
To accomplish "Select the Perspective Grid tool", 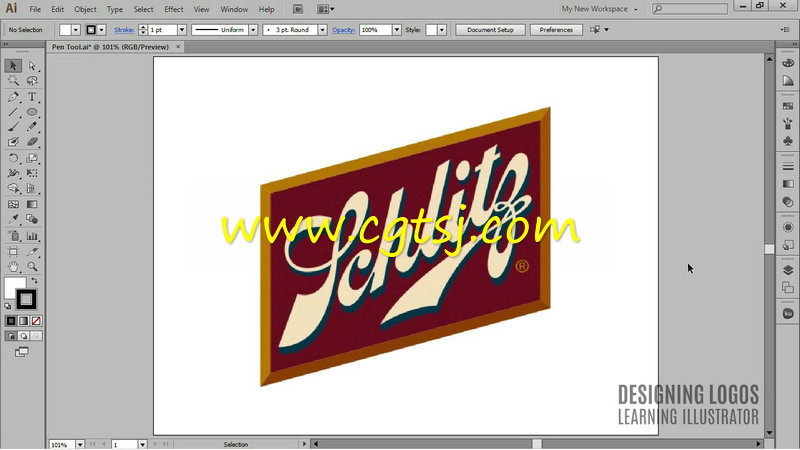I will click(32, 189).
